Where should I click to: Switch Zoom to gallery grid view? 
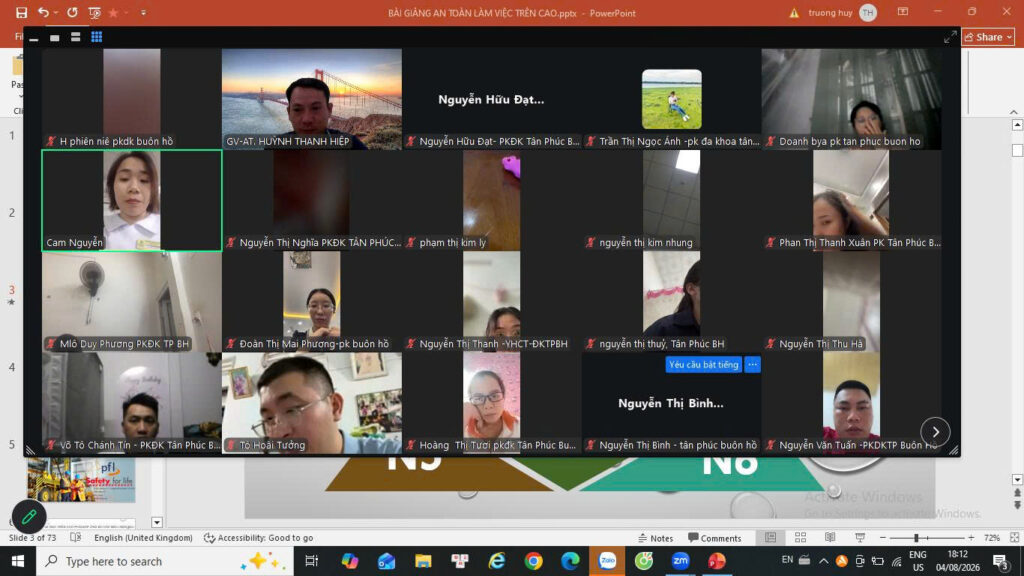pos(97,37)
